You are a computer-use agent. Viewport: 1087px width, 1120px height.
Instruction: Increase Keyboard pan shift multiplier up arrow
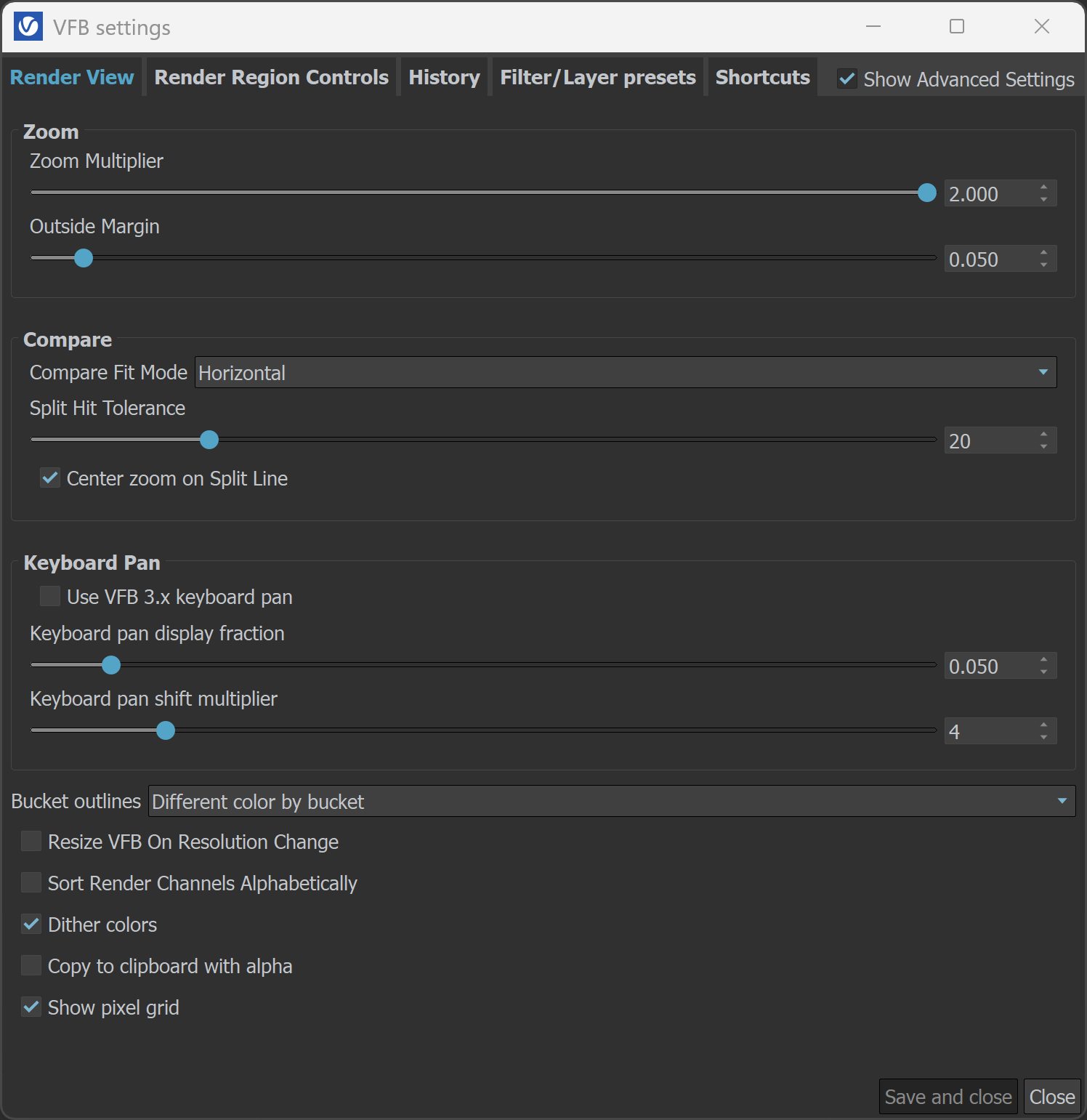coord(1043,725)
